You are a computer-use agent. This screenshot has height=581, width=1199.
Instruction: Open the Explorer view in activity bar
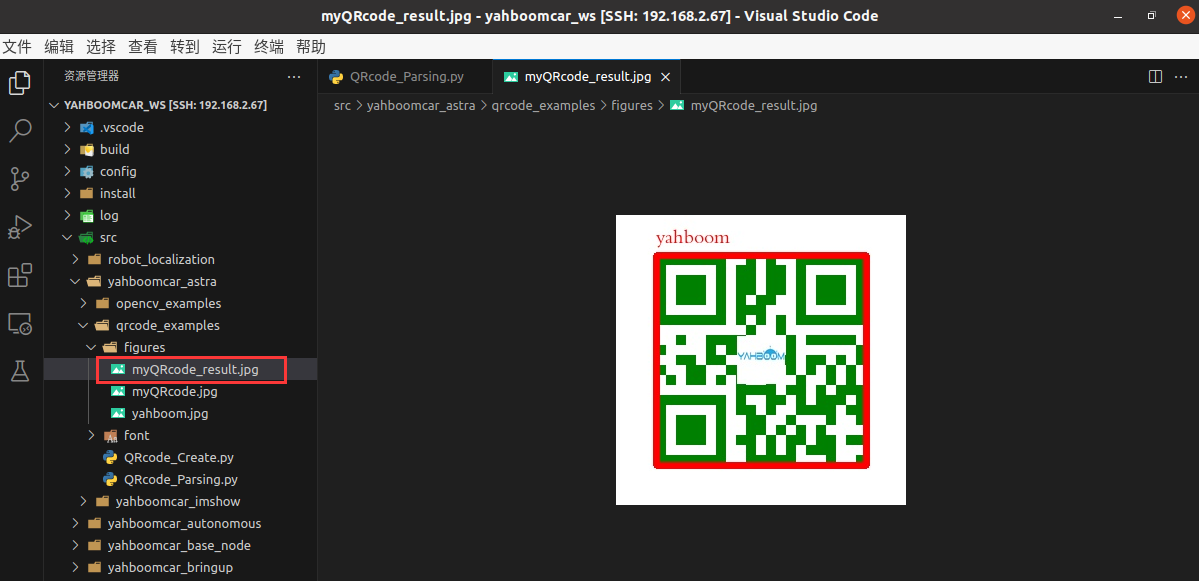[19, 83]
